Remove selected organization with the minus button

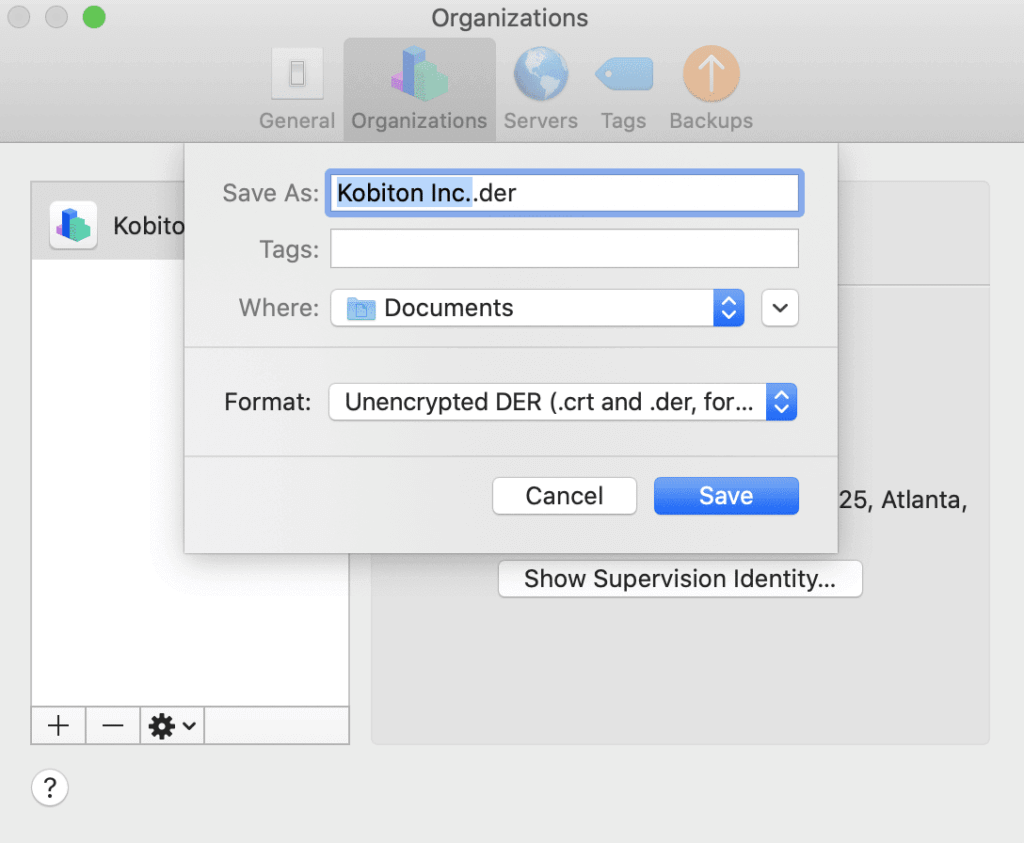coord(112,726)
